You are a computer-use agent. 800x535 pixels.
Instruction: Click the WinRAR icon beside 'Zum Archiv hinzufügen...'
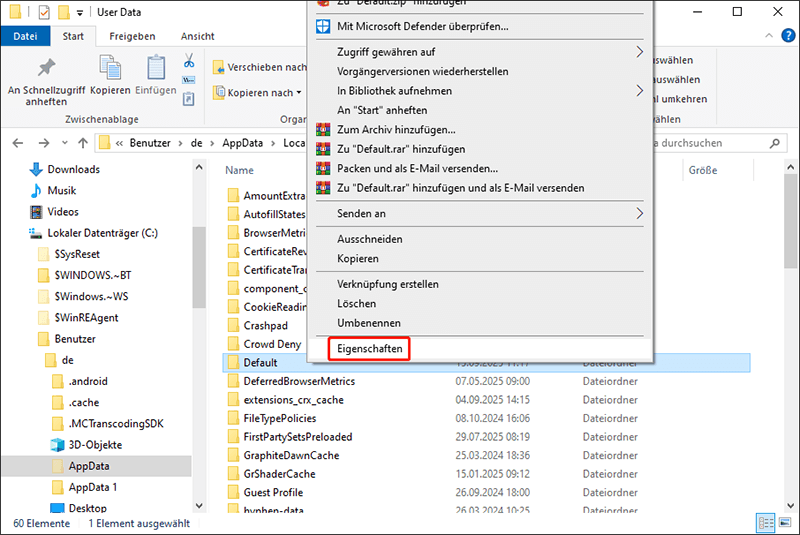[323, 130]
